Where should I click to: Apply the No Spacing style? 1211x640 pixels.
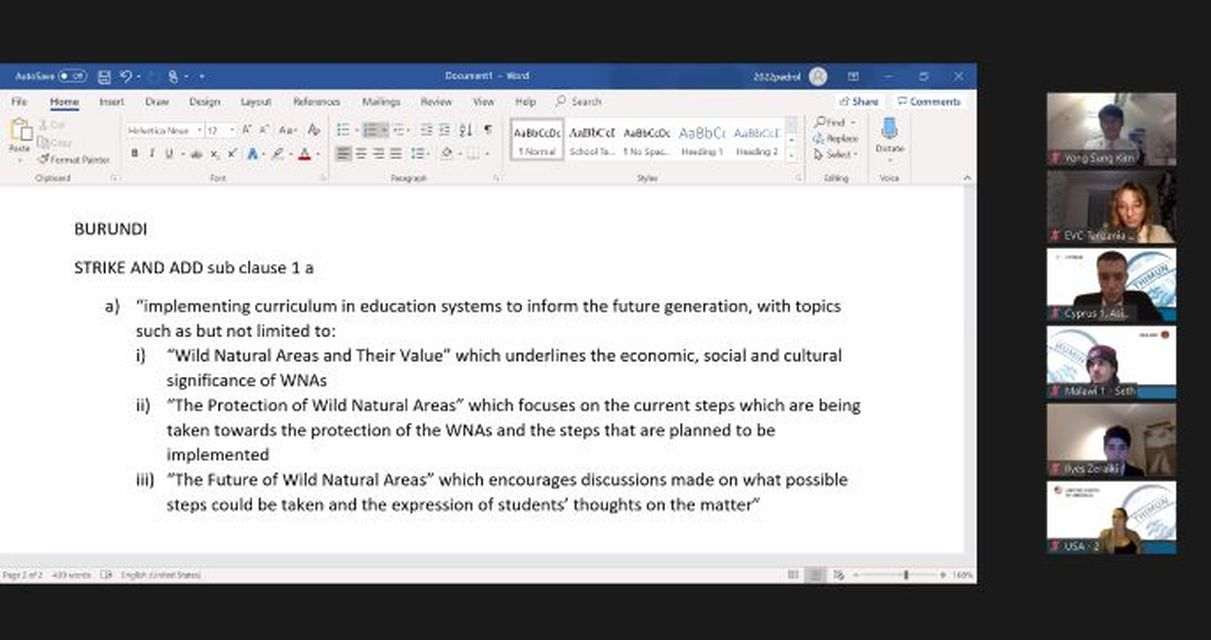pos(647,141)
